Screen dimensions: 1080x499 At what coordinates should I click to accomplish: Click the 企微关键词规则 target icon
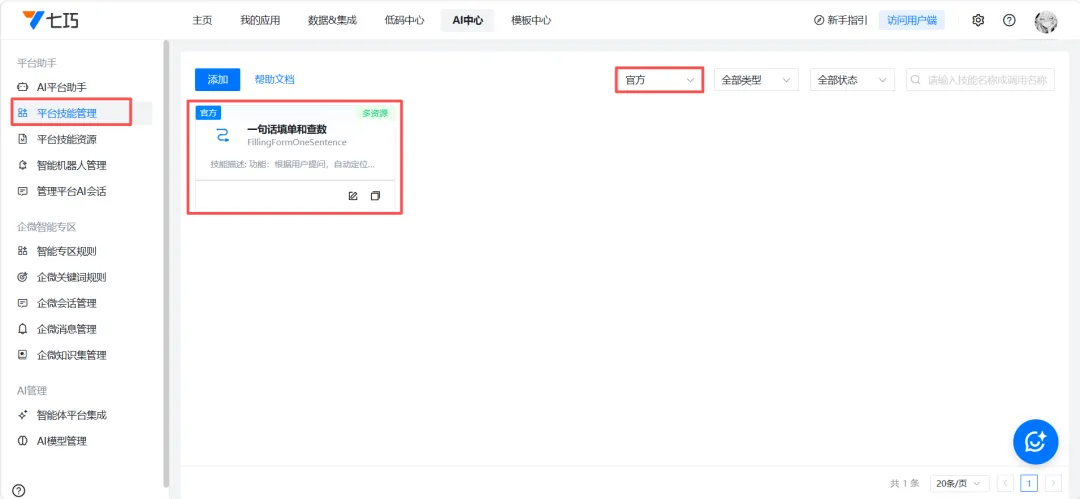pos(23,278)
